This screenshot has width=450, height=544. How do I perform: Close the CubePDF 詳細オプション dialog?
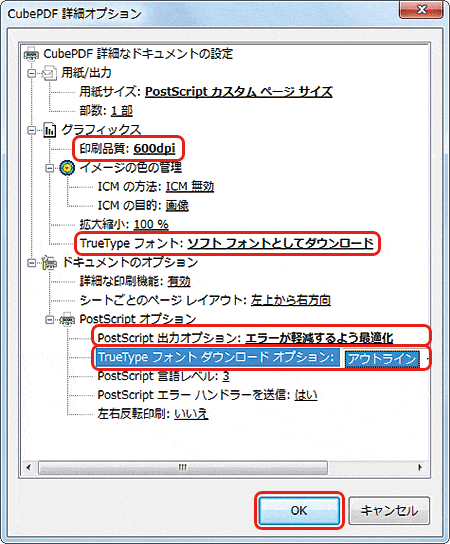[421, 10]
